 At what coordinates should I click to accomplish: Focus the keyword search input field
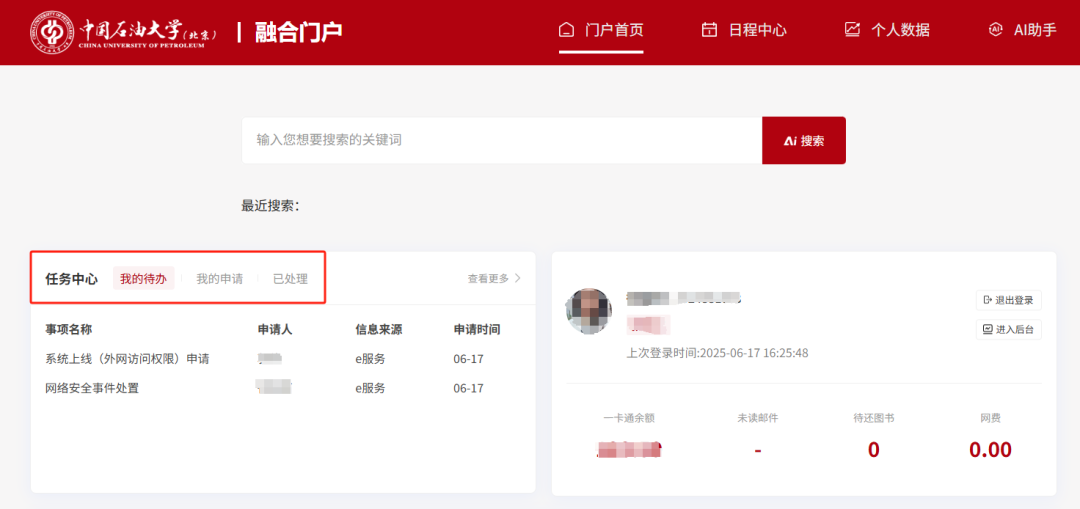(500, 140)
